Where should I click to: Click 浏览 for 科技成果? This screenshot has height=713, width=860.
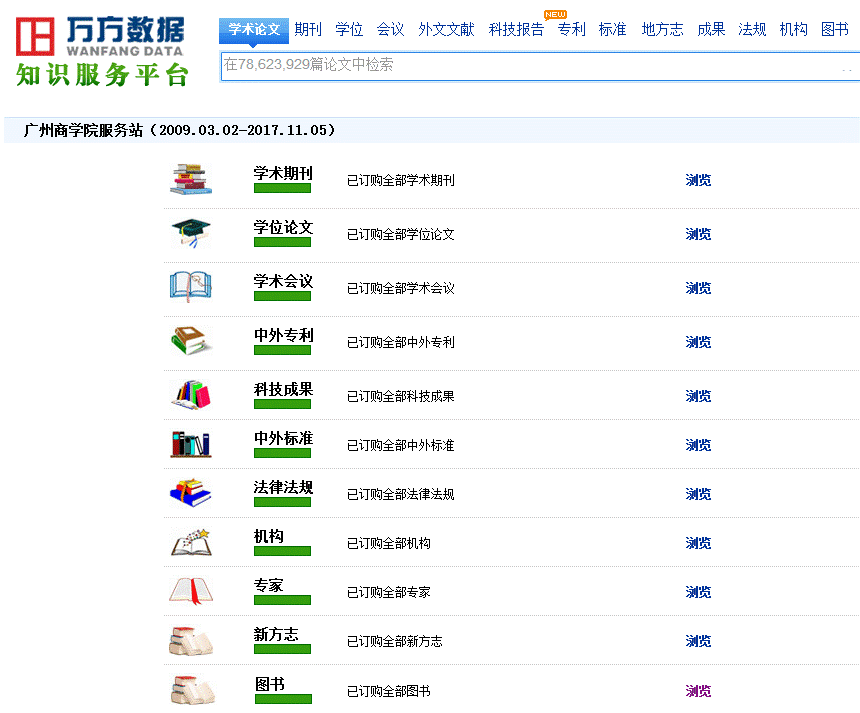[x=698, y=396]
